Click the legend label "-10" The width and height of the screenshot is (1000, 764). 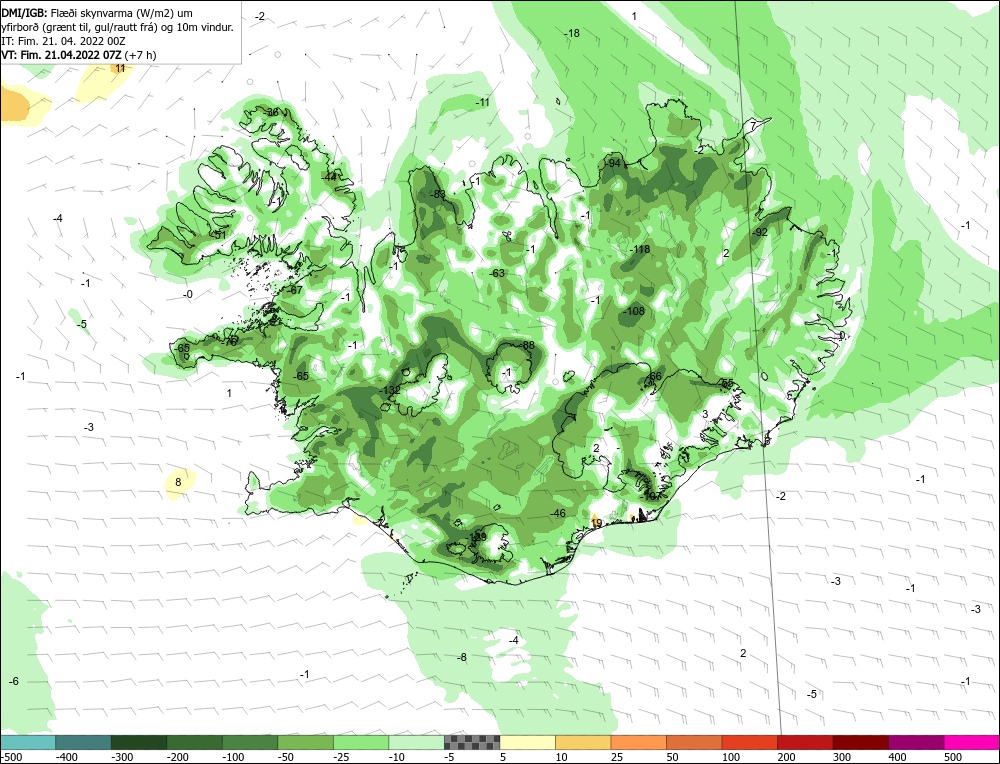click(397, 757)
